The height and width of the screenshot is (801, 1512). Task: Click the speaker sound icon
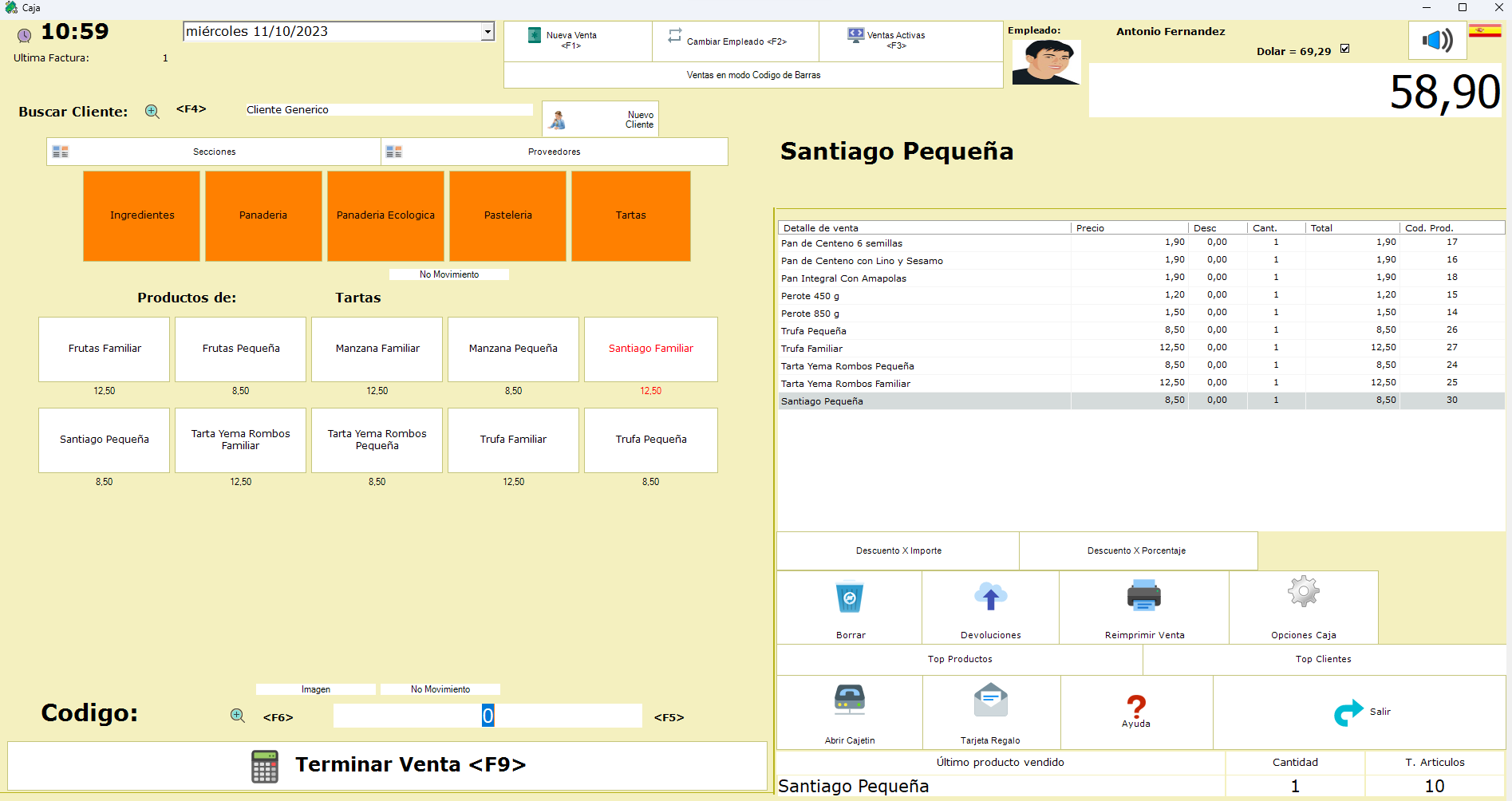[x=1437, y=40]
